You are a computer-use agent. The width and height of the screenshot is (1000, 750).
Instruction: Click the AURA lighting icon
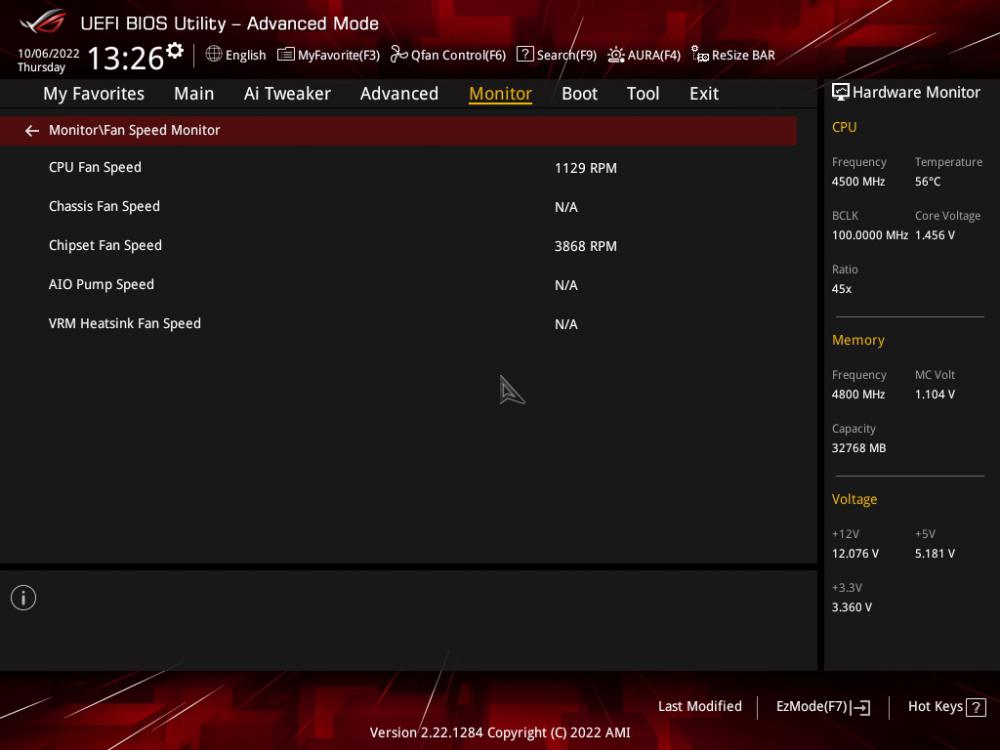pos(615,55)
